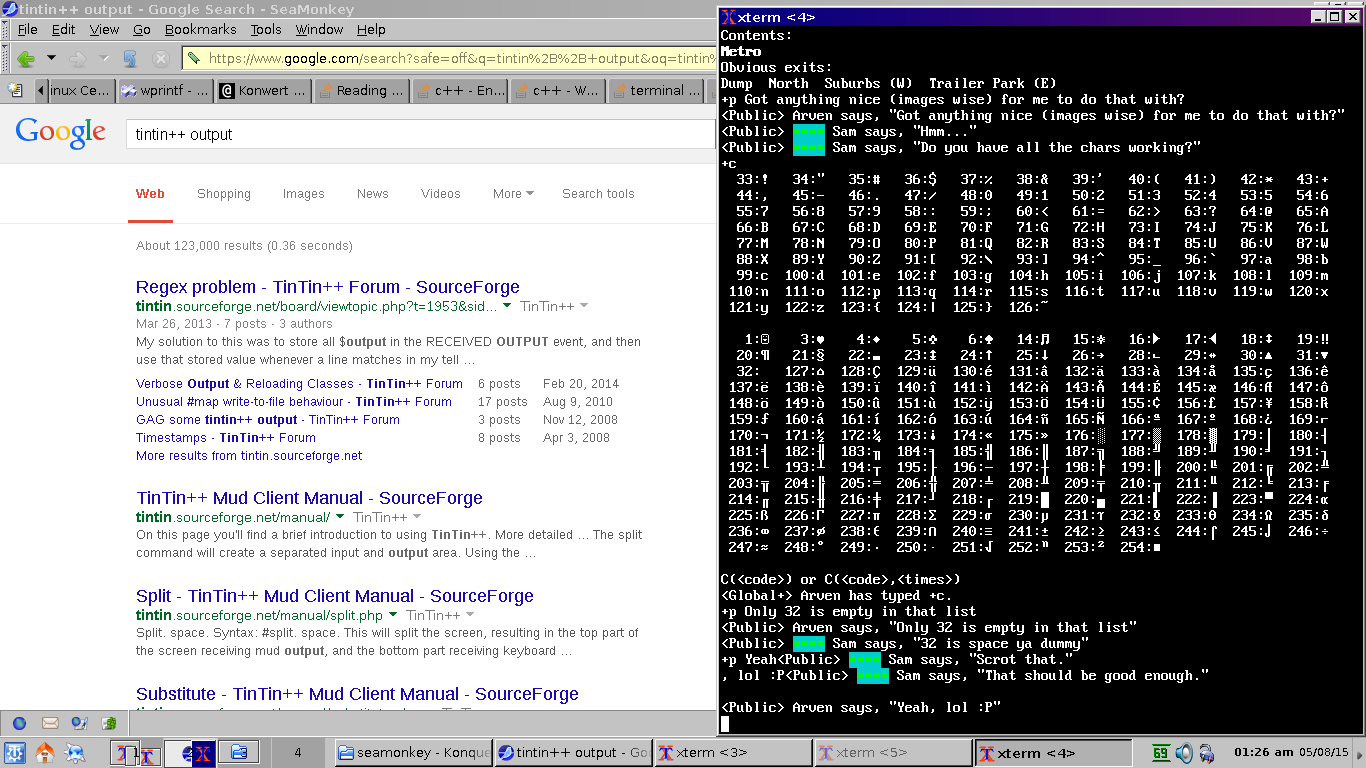Open Address Book from status bar

click(x=109, y=723)
